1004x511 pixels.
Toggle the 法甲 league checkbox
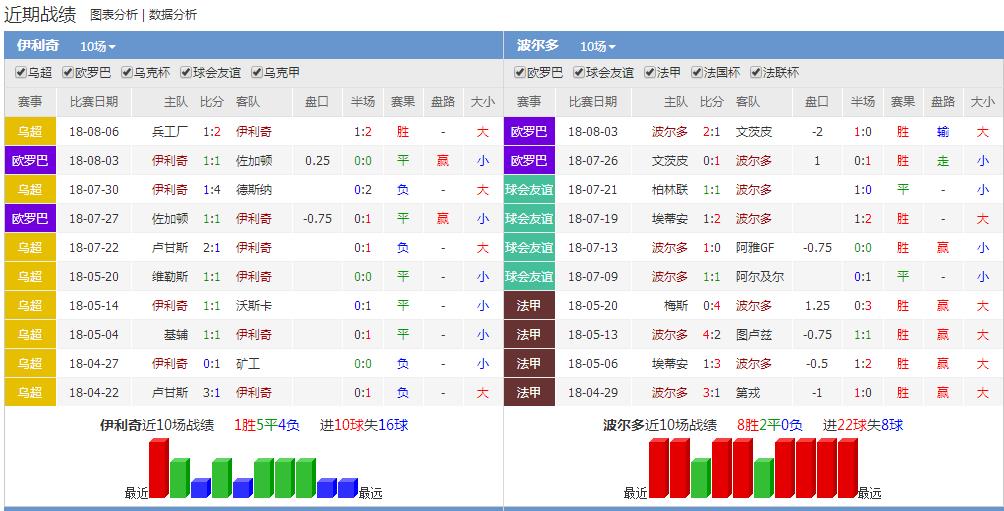tap(650, 73)
